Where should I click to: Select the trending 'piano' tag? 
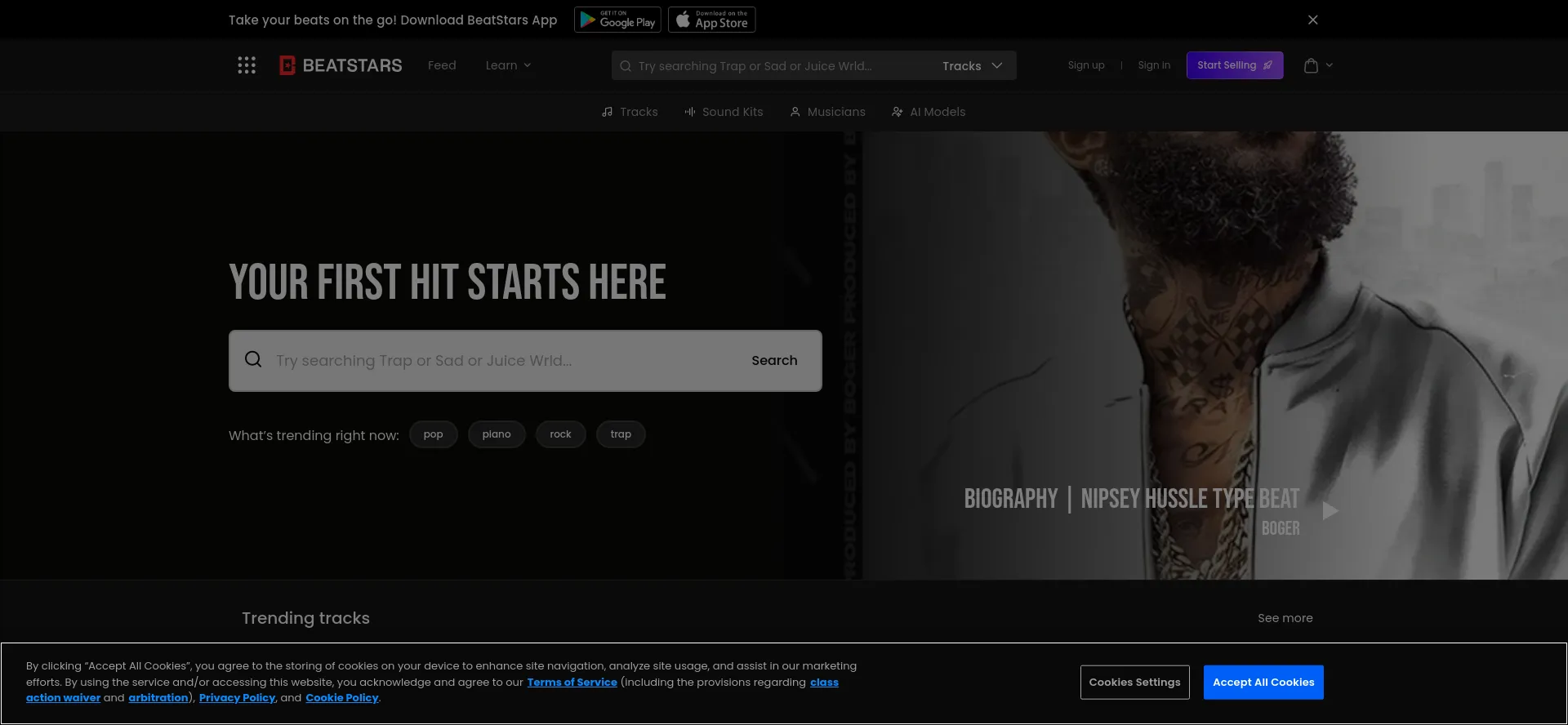pos(497,434)
